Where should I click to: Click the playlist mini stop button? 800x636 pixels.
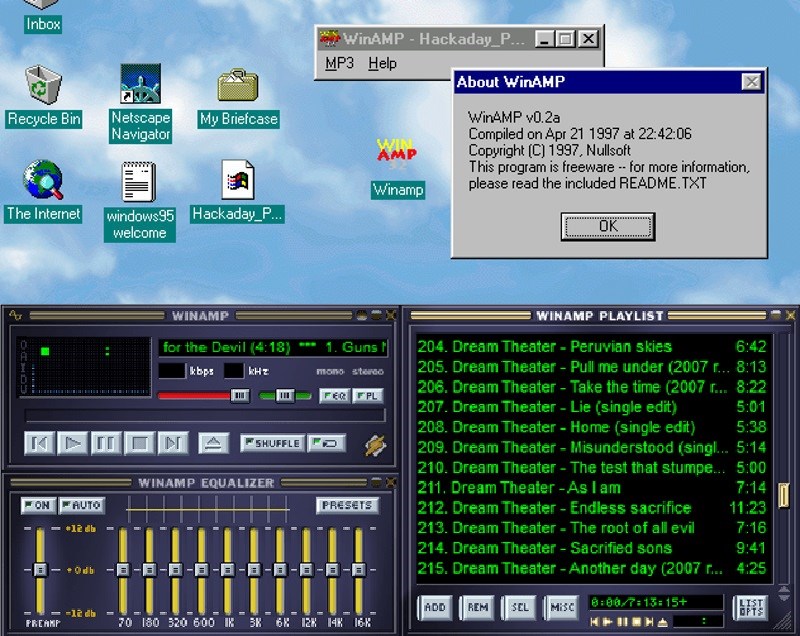[636, 622]
